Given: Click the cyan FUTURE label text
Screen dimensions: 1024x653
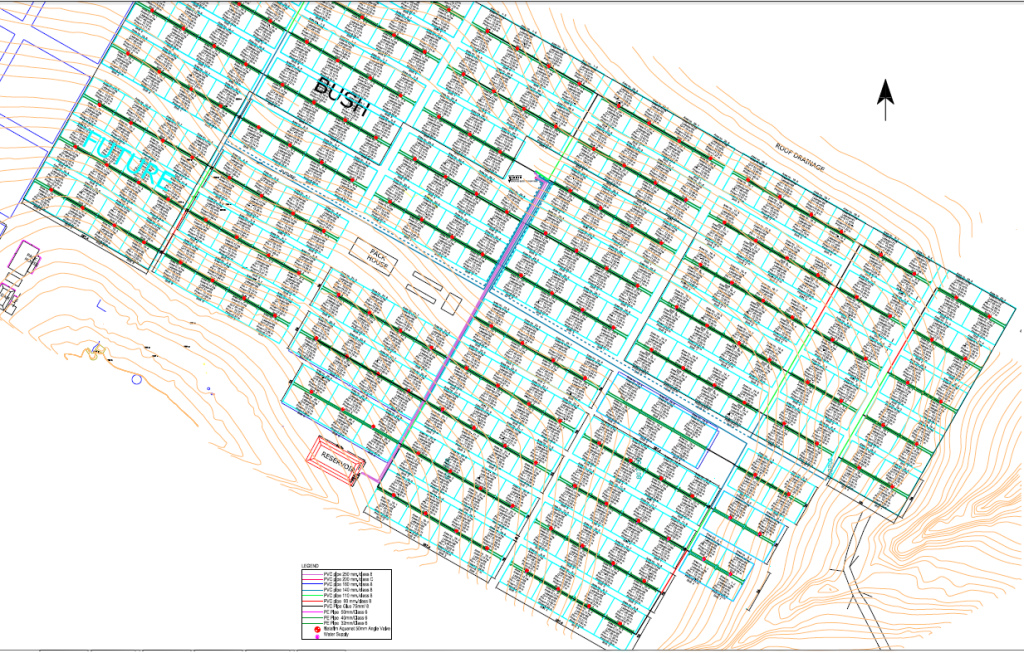Looking at the screenshot, I should 128,162.
